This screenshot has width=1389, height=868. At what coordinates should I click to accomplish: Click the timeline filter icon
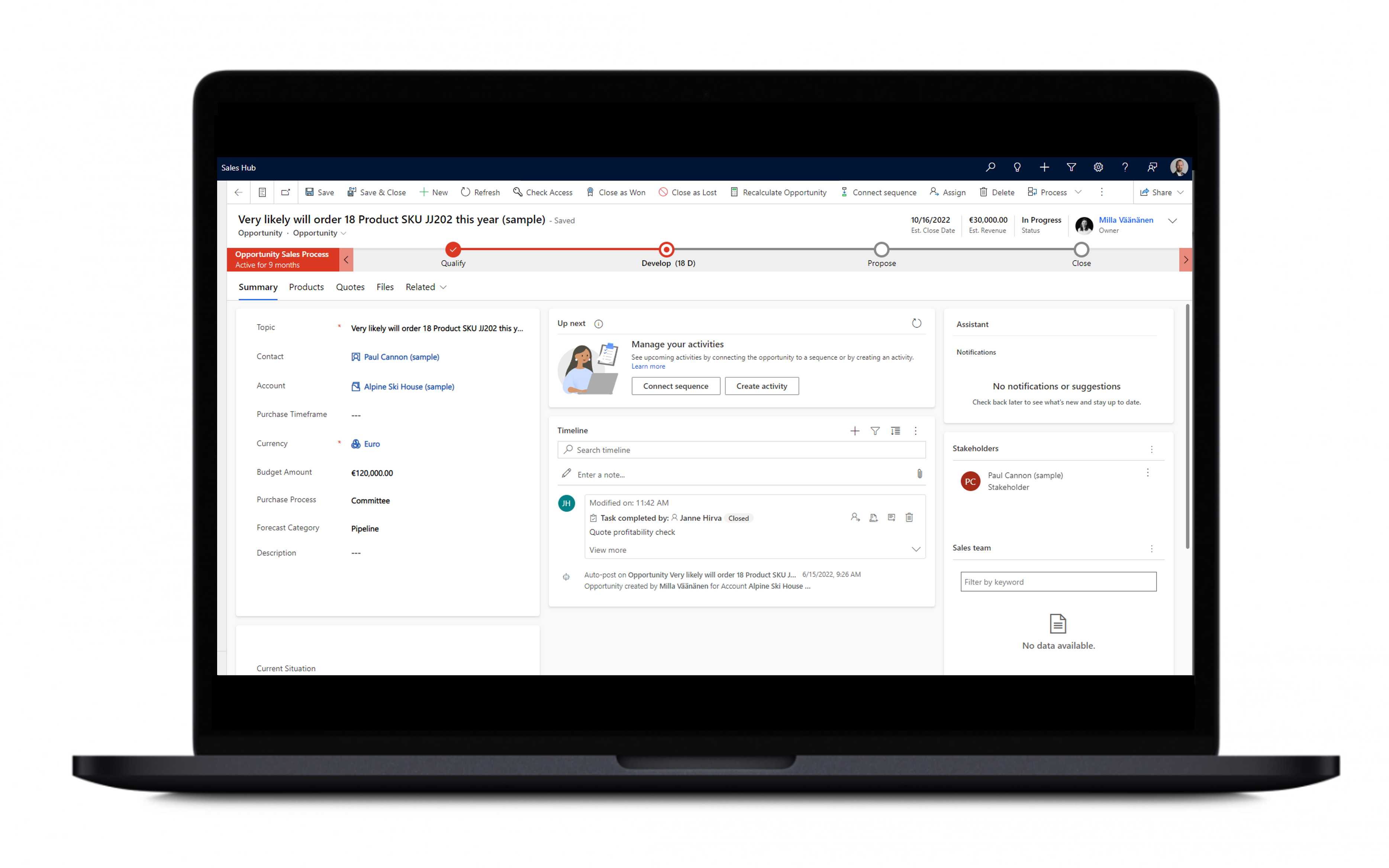pyautogui.click(x=875, y=430)
